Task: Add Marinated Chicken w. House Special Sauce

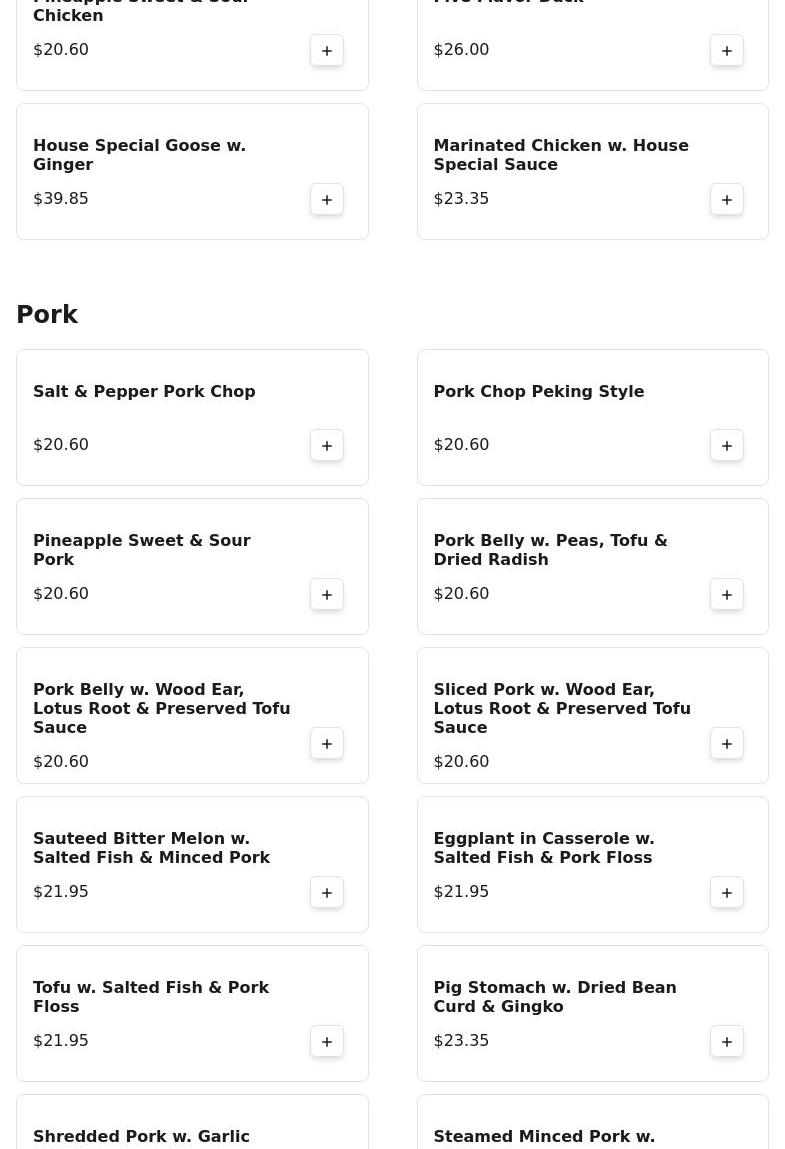Action: pyautogui.click(x=727, y=199)
